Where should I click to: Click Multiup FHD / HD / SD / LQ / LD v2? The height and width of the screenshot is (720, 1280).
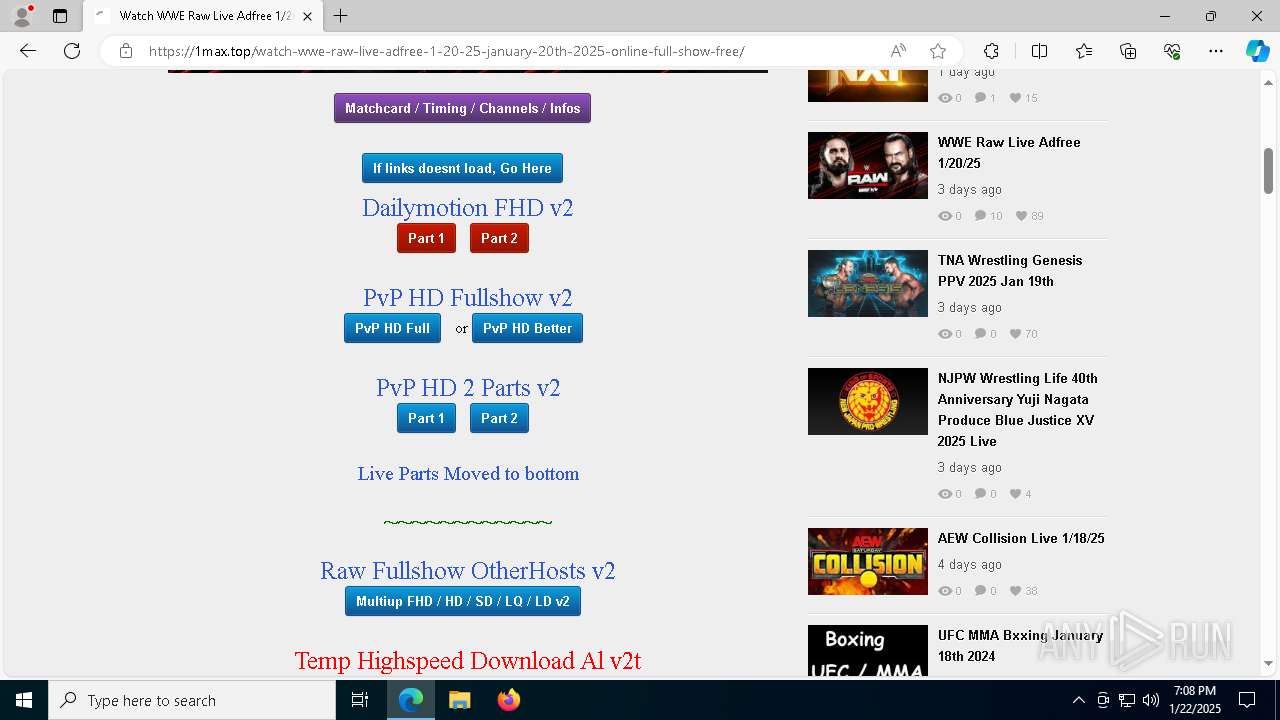(462, 601)
